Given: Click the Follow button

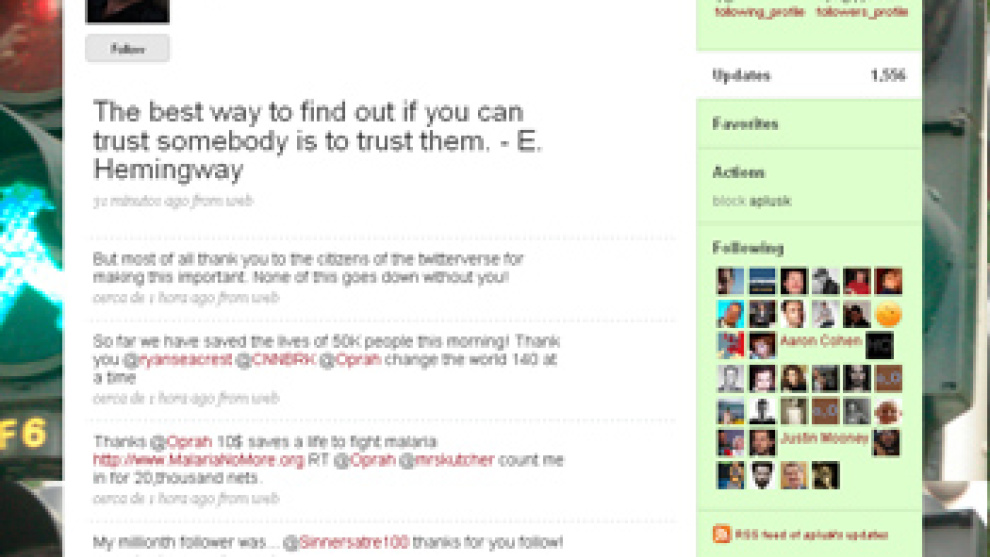Looking at the screenshot, I should tap(128, 49).
